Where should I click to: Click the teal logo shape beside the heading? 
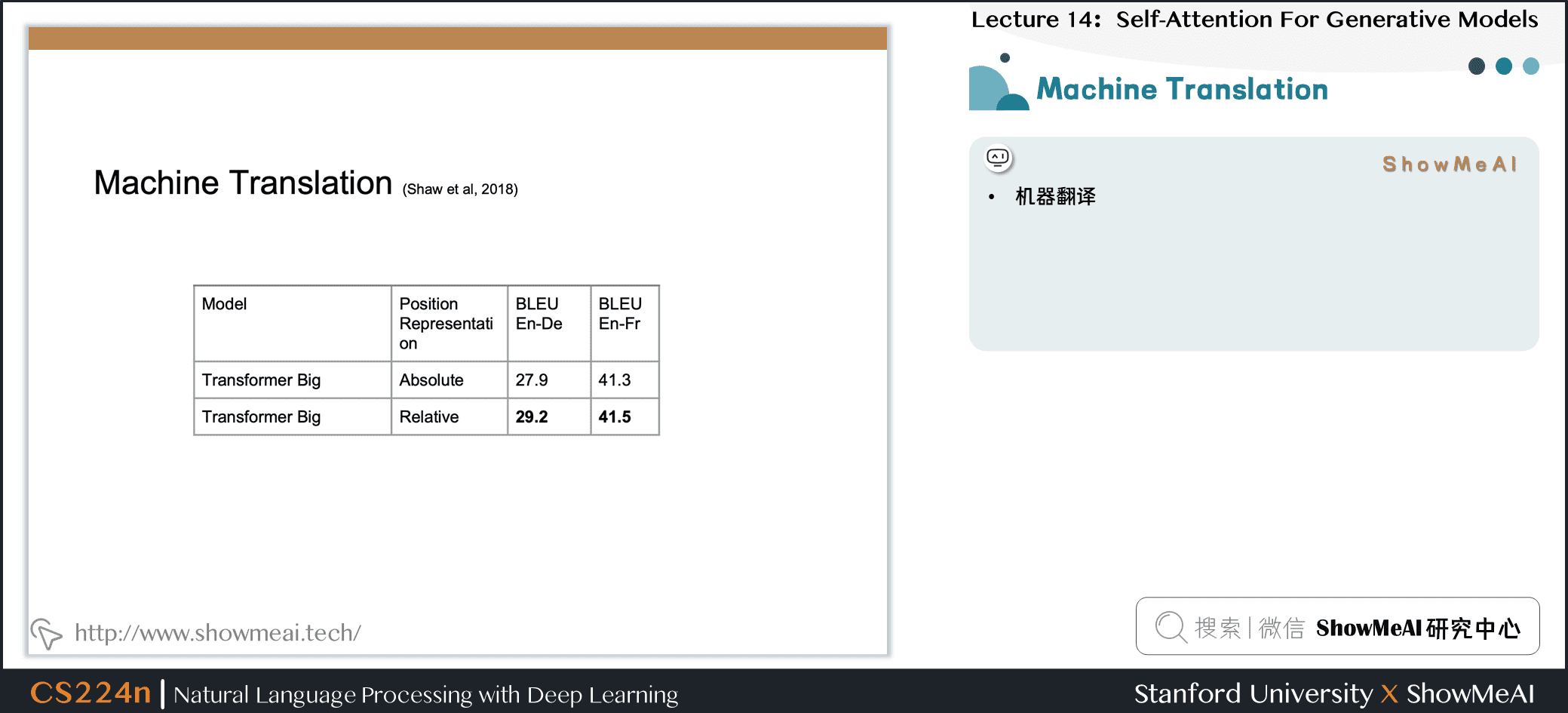999,83
